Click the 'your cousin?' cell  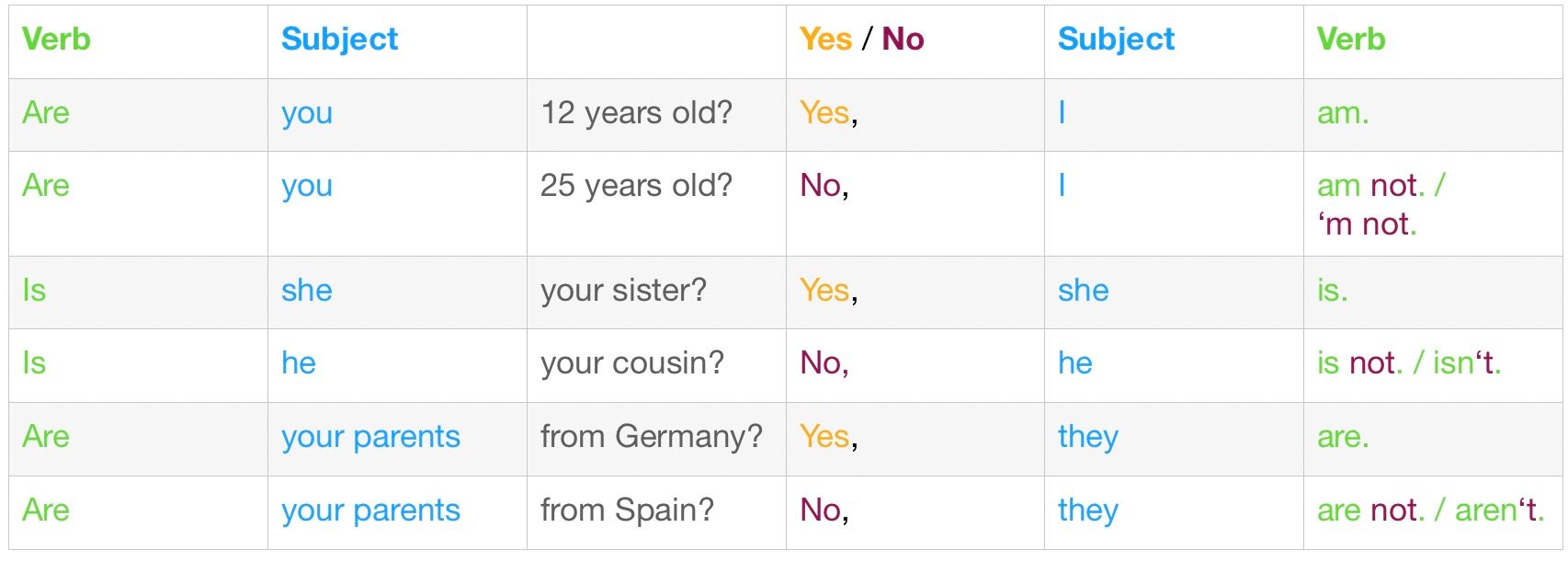631,363
